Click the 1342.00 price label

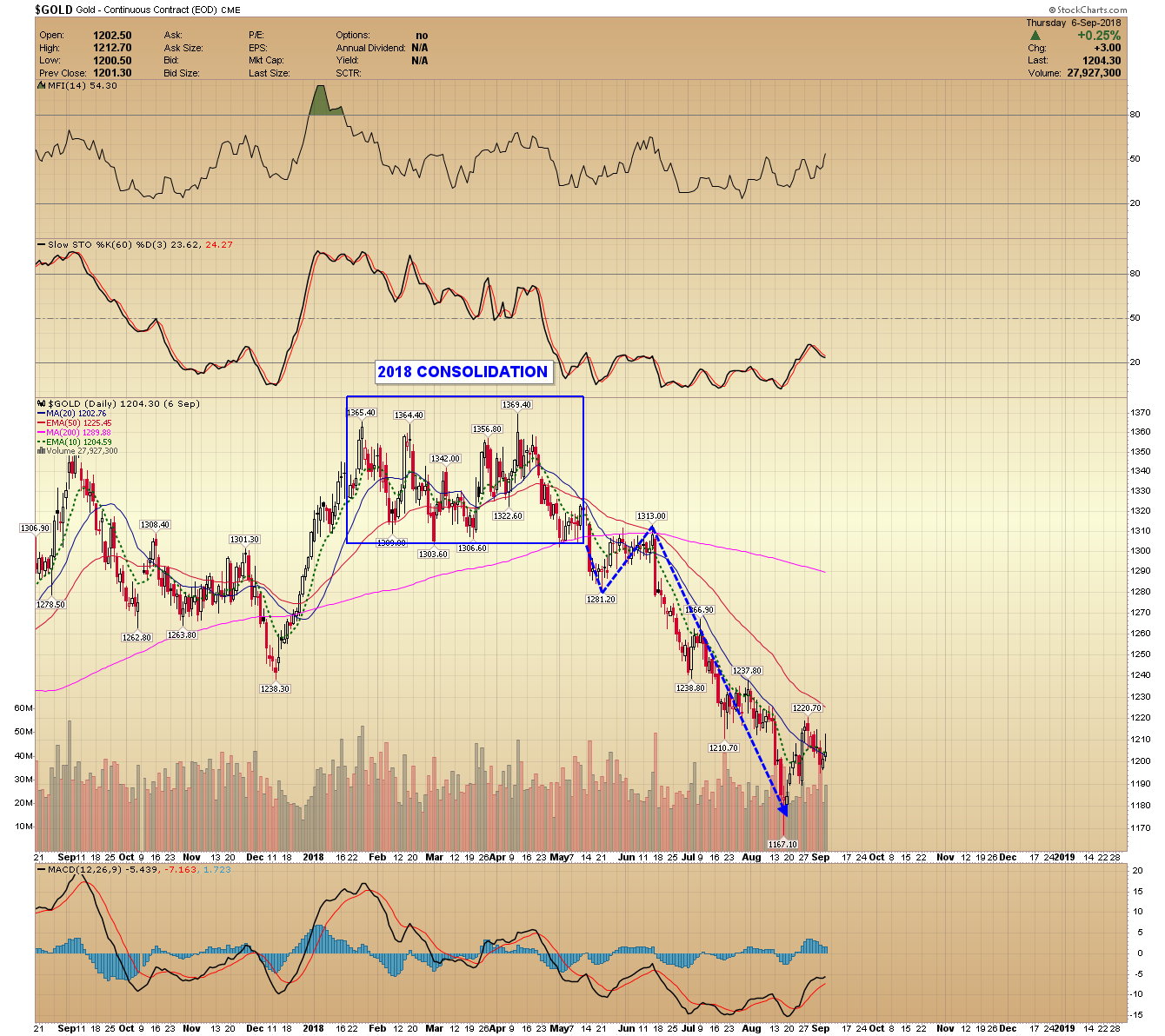pos(445,459)
